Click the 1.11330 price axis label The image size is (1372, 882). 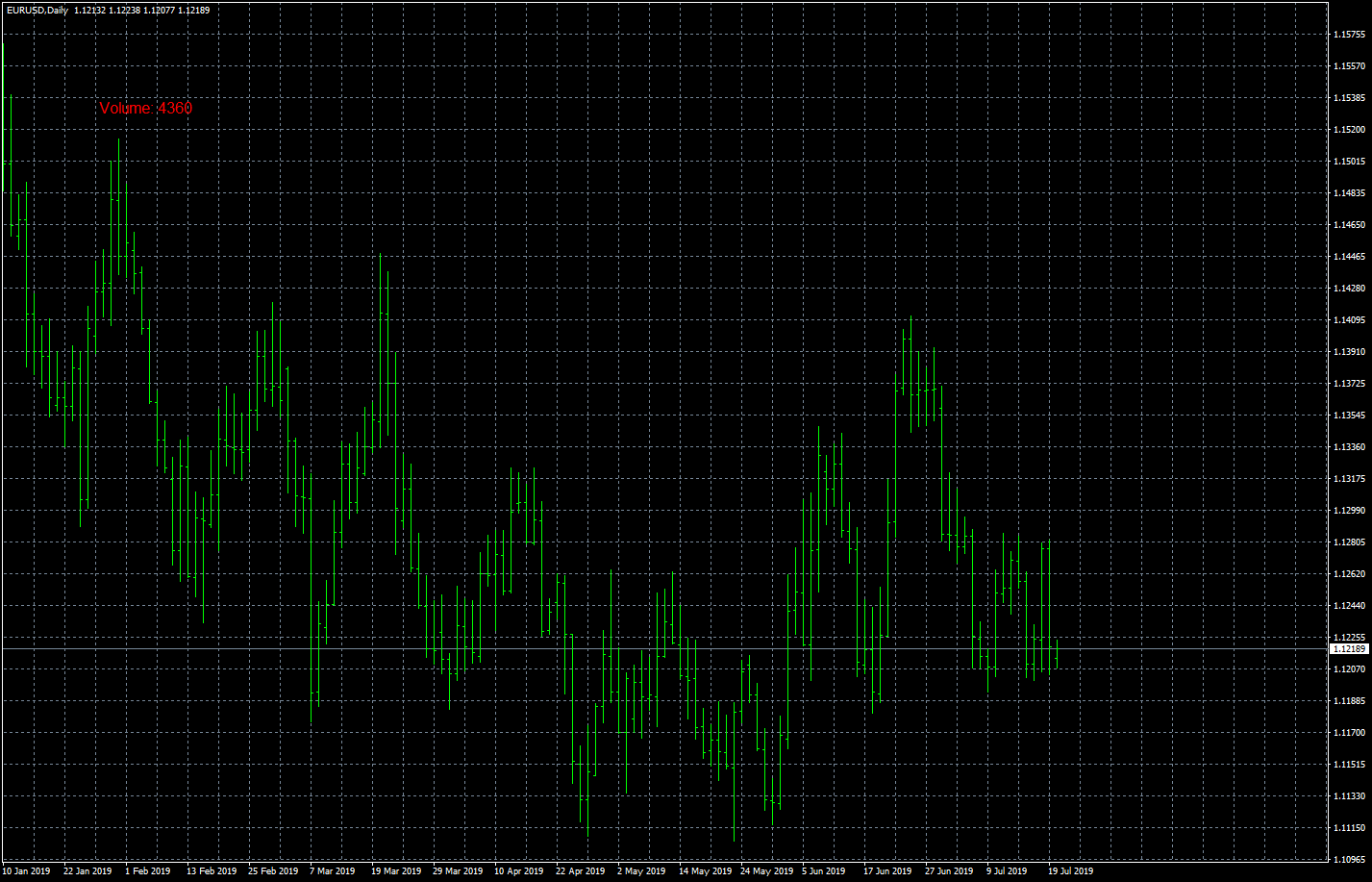pyautogui.click(x=1349, y=796)
